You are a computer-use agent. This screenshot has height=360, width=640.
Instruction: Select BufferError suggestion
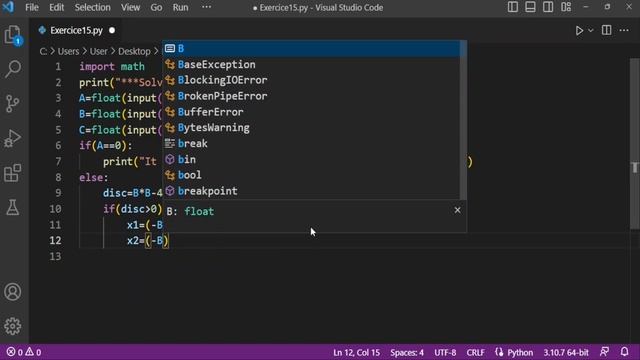311,112
